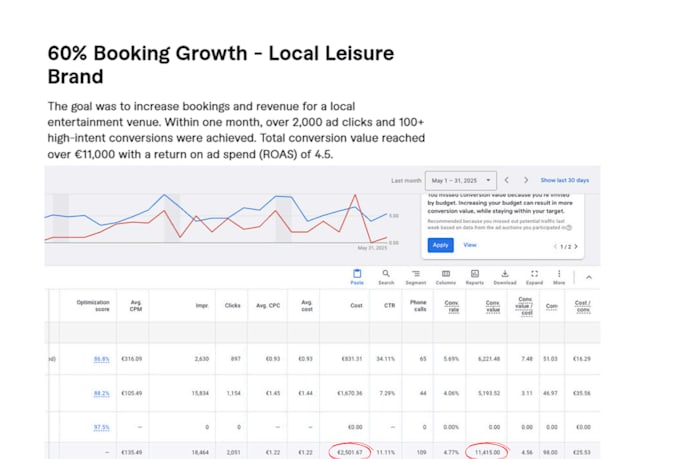
Task: Sort by CTR column header
Action: tap(389, 305)
